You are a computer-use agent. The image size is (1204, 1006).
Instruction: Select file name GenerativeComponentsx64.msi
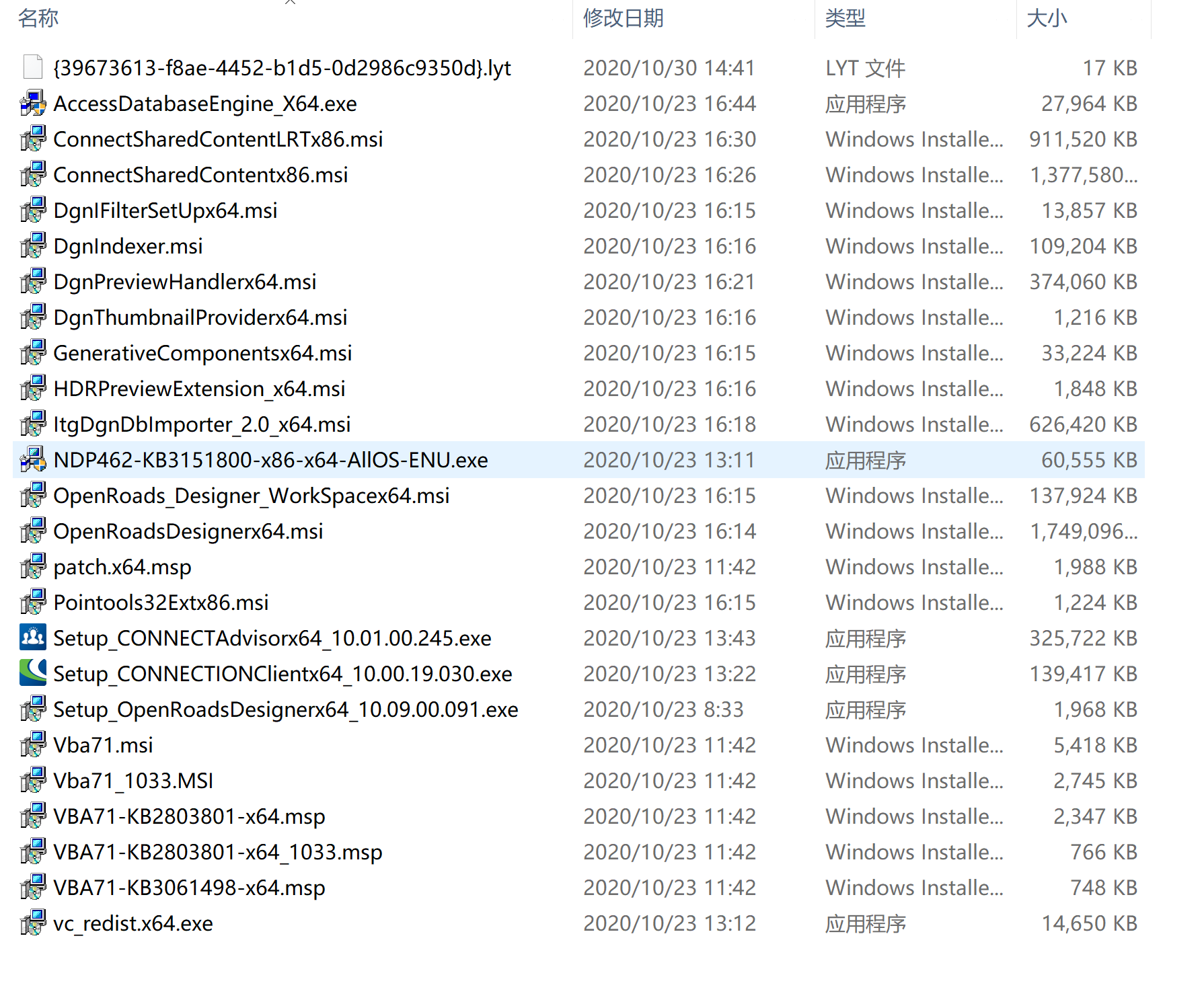point(202,353)
